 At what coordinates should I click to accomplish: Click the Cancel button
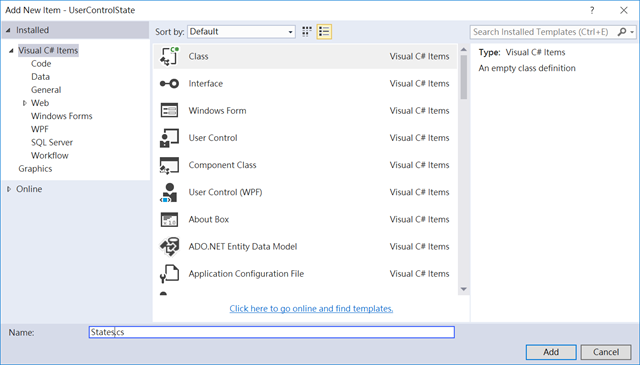(x=606, y=352)
